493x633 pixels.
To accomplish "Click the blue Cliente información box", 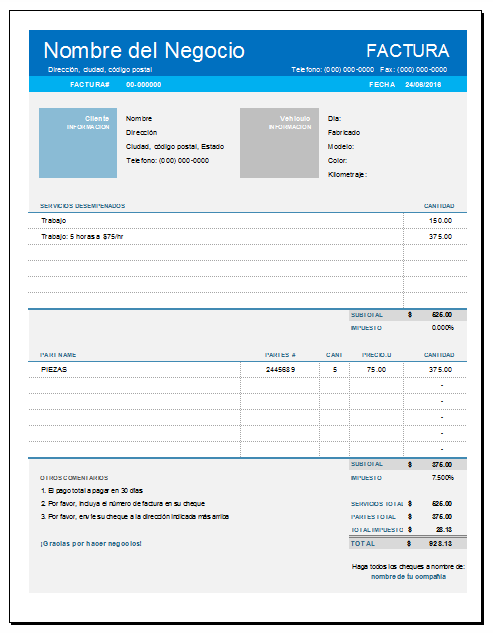I will pos(78,143).
